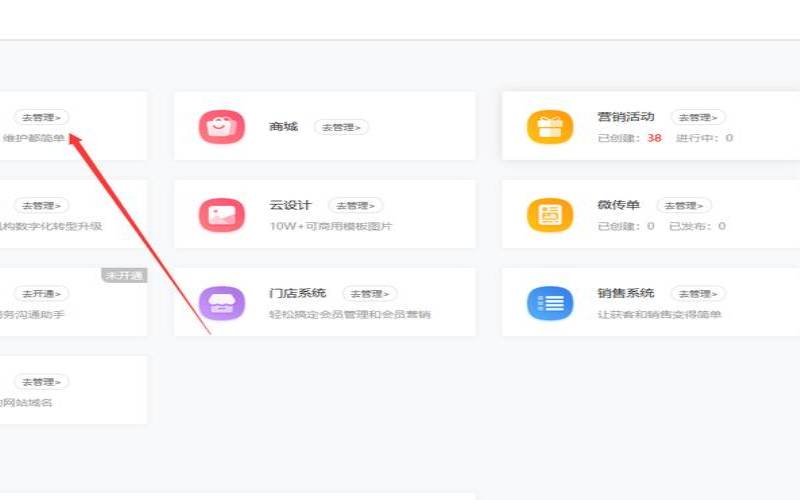
Task: Click 让获客和销售变得简单 description
Action: (659, 314)
